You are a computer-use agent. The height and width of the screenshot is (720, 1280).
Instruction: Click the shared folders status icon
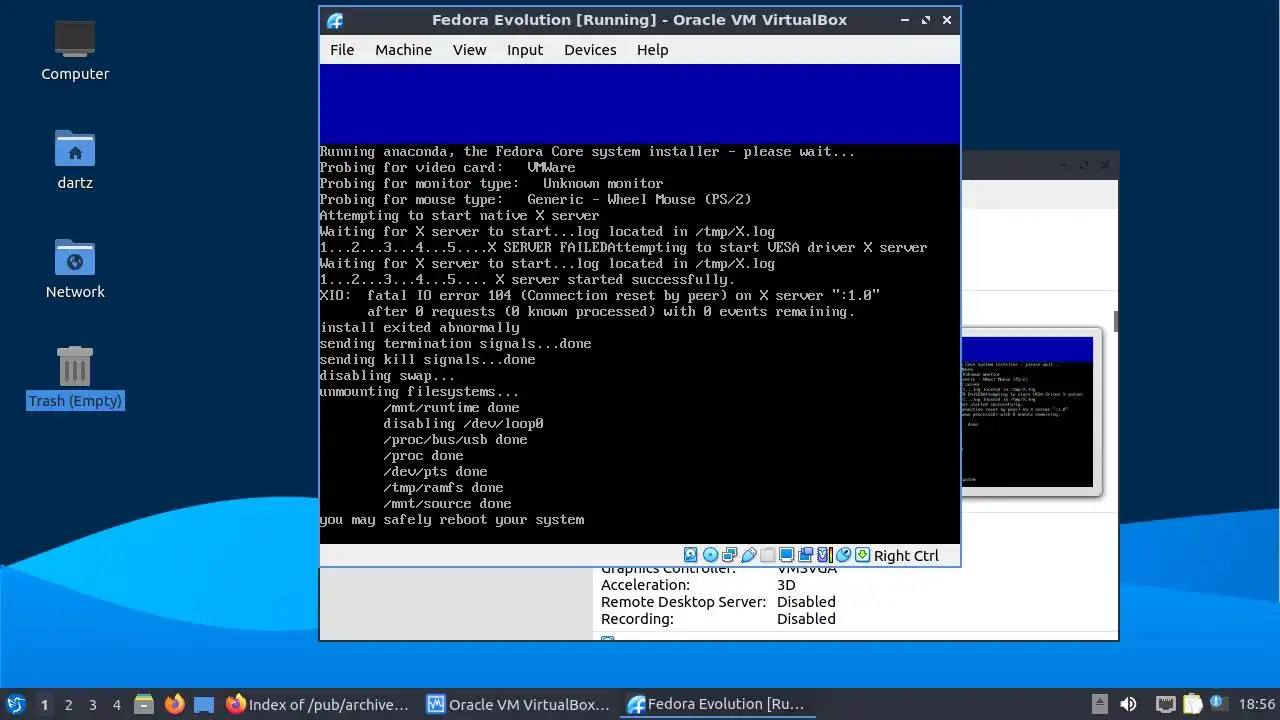[x=767, y=555]
